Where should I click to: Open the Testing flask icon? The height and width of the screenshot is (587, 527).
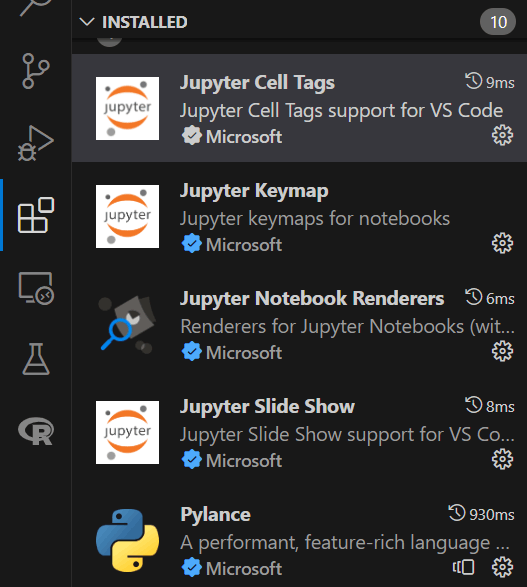36,359
